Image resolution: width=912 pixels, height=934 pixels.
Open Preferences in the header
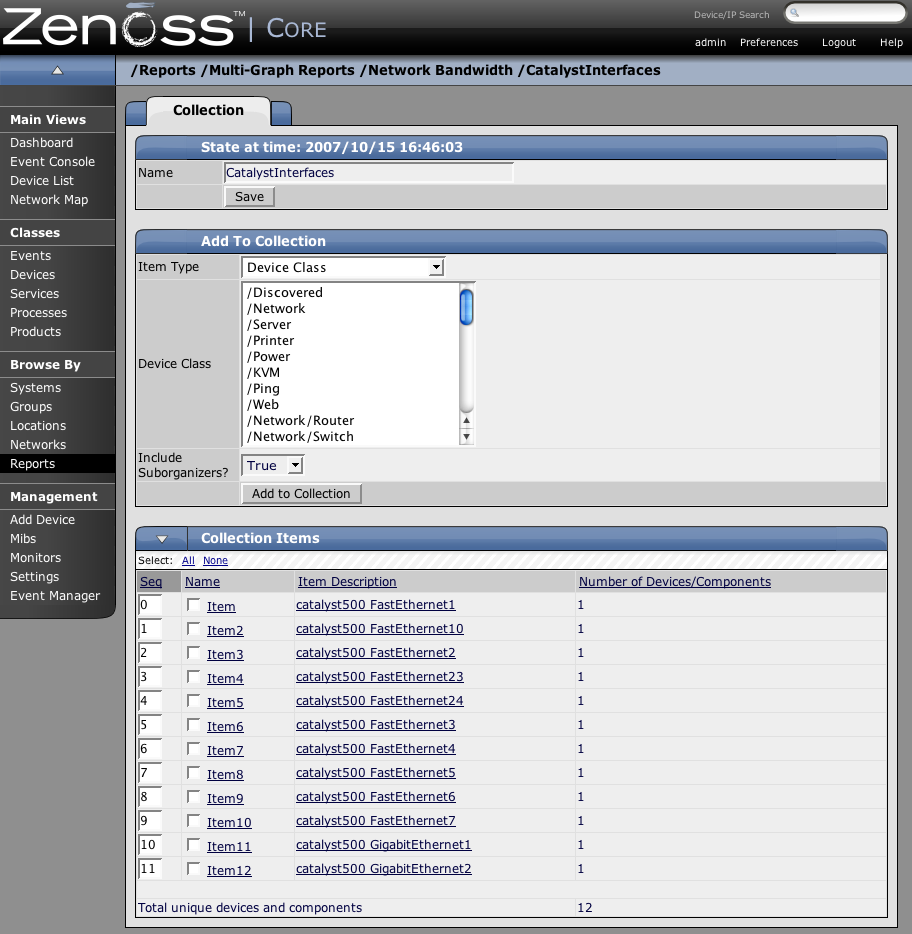pos(768,42)
